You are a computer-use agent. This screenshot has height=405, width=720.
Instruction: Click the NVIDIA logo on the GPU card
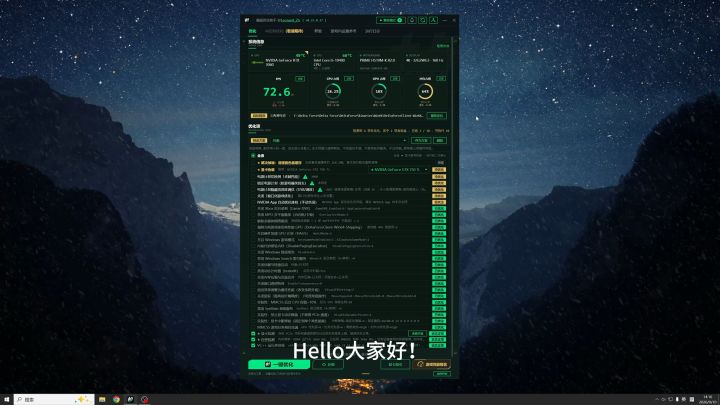click(258, 62)
